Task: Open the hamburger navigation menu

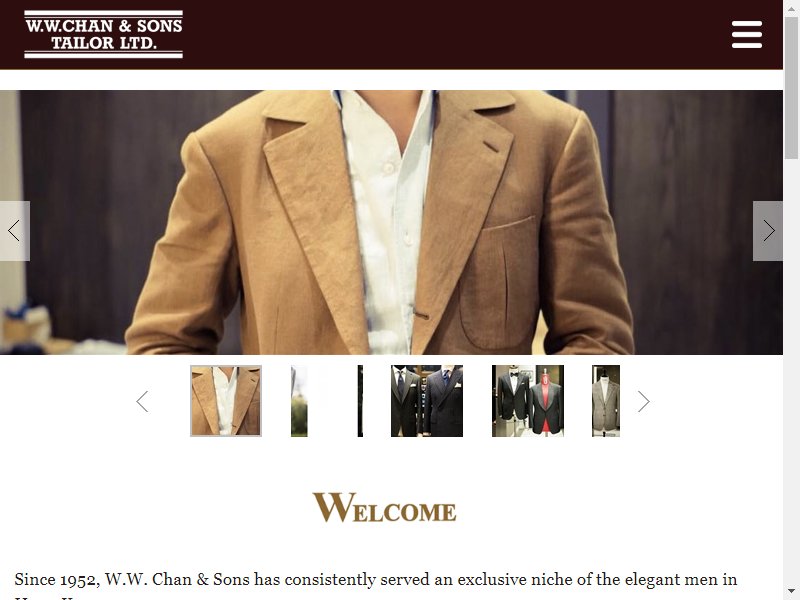Action: 746,35
